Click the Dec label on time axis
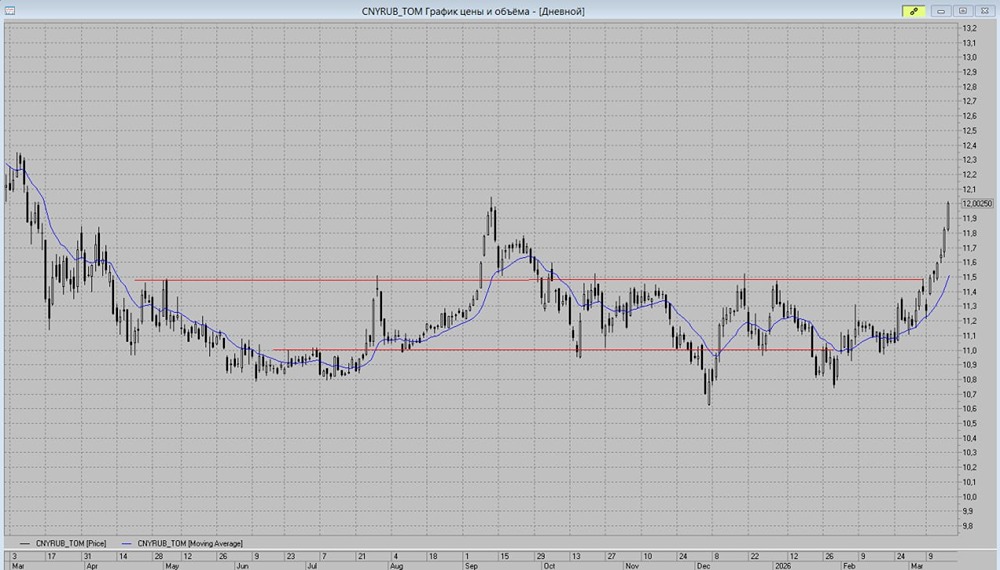1000x570 pixels. point(703,565)
